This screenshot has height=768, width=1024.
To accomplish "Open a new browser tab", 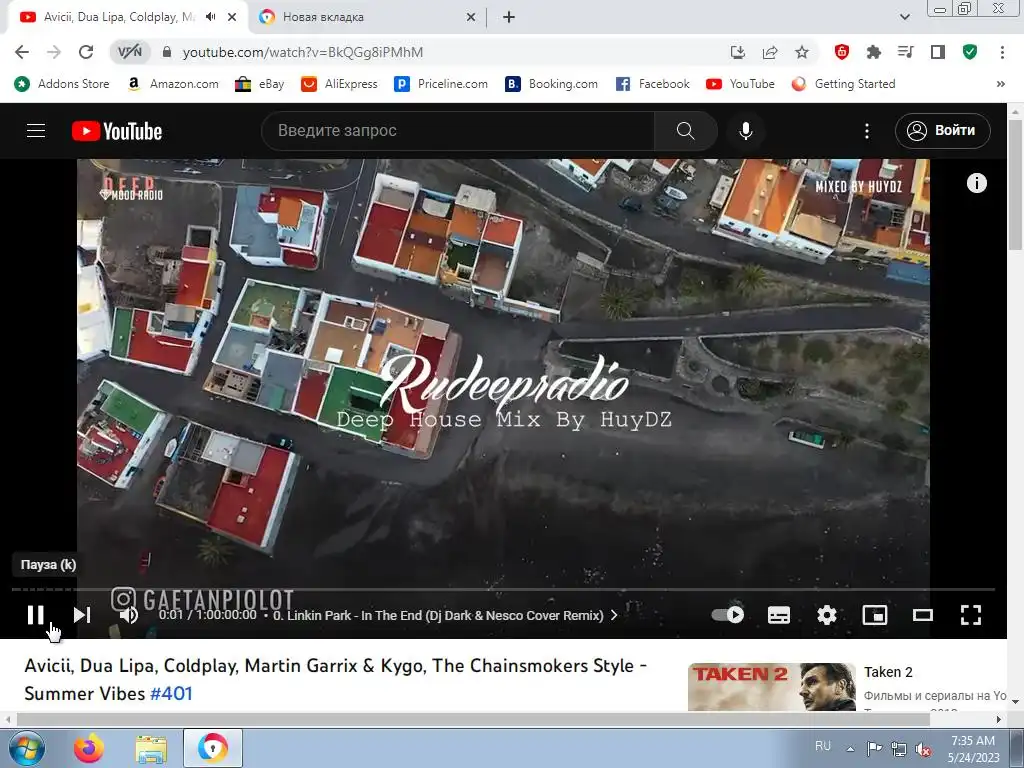I will point(509,17).
